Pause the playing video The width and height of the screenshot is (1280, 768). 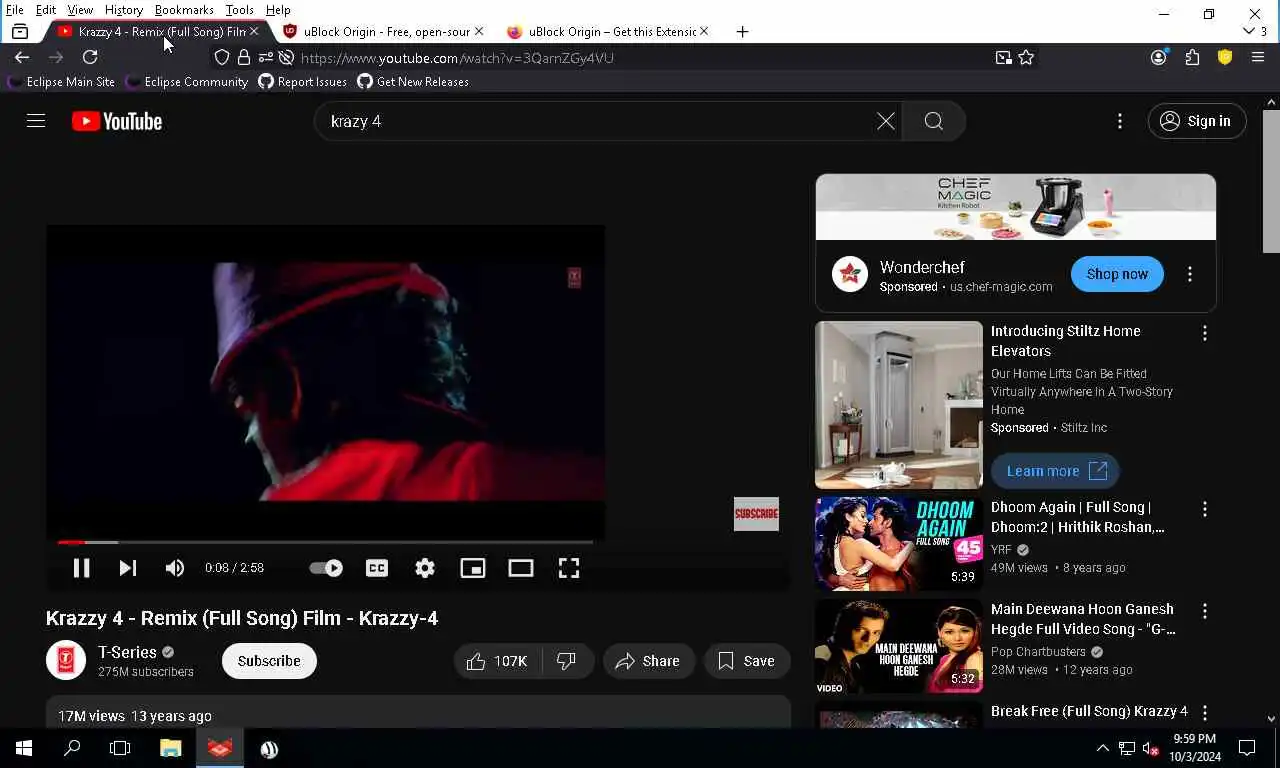click(81, 568)
